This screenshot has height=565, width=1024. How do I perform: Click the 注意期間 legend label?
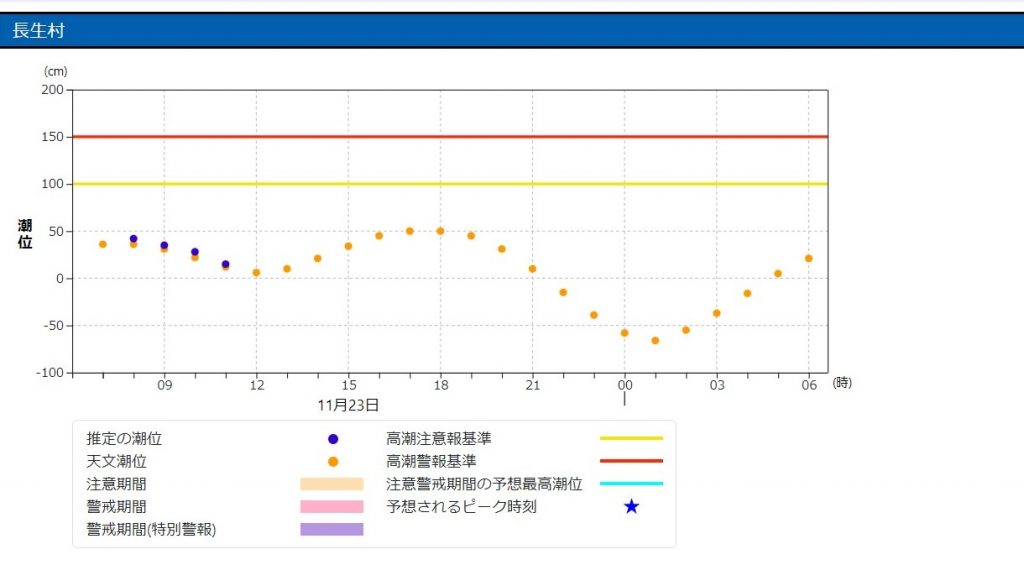coord(116,484)
